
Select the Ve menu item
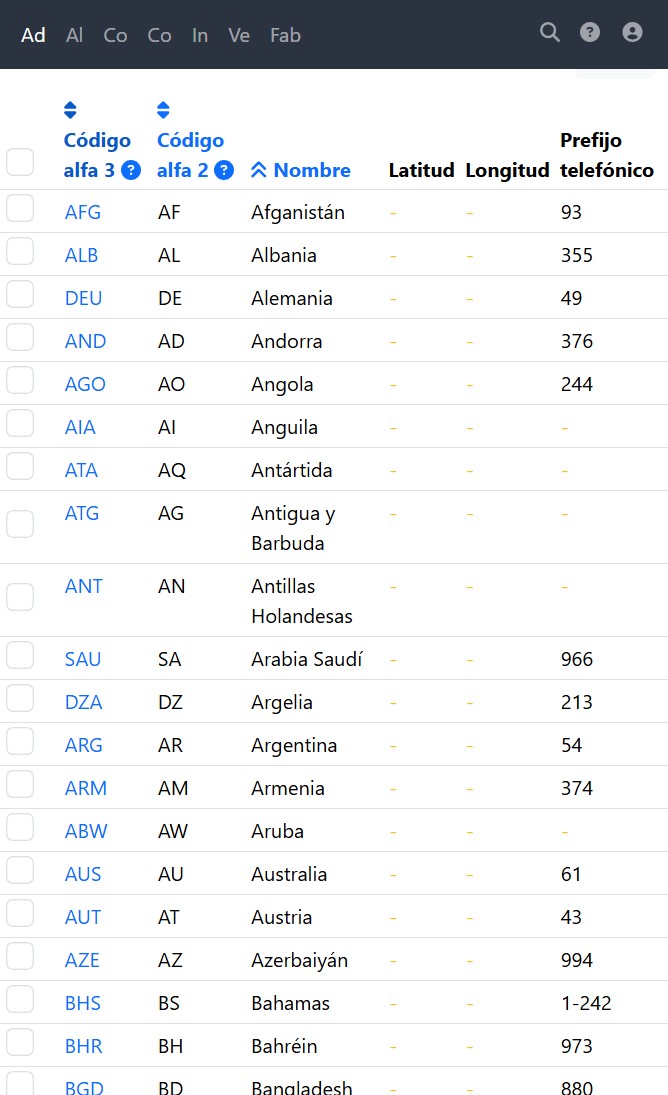(239, 35)
